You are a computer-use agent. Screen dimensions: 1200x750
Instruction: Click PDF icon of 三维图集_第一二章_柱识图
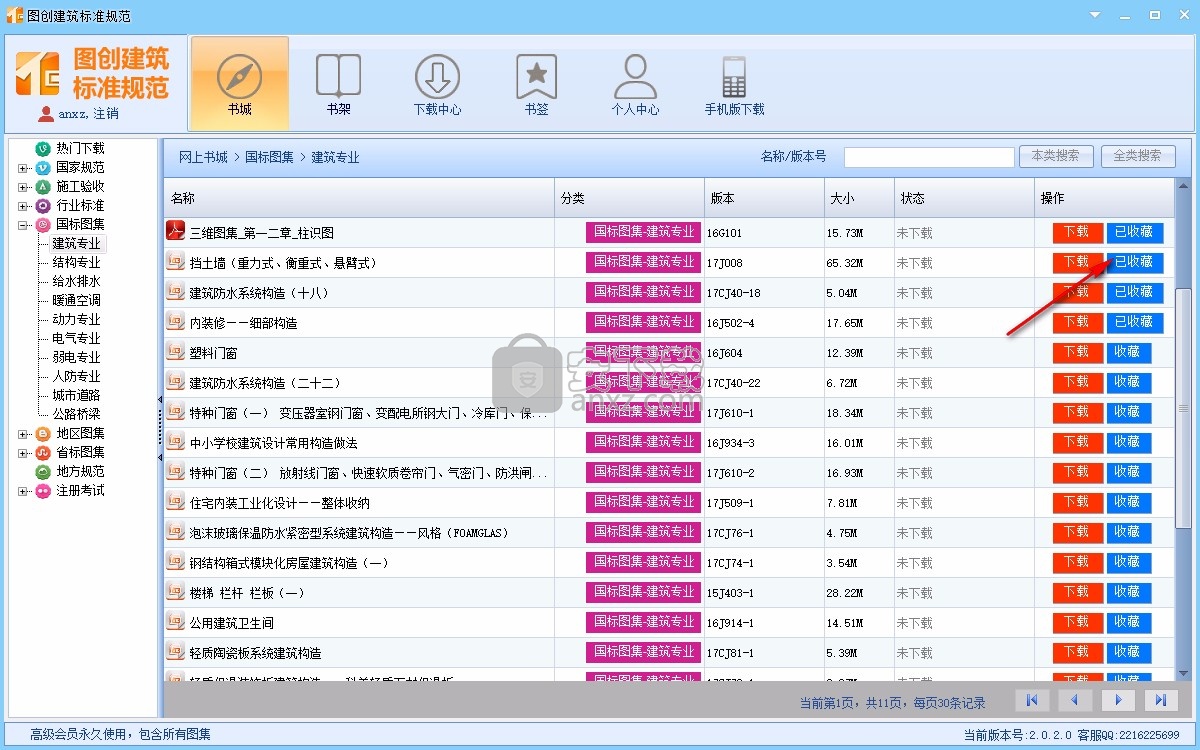pos(175,232)
